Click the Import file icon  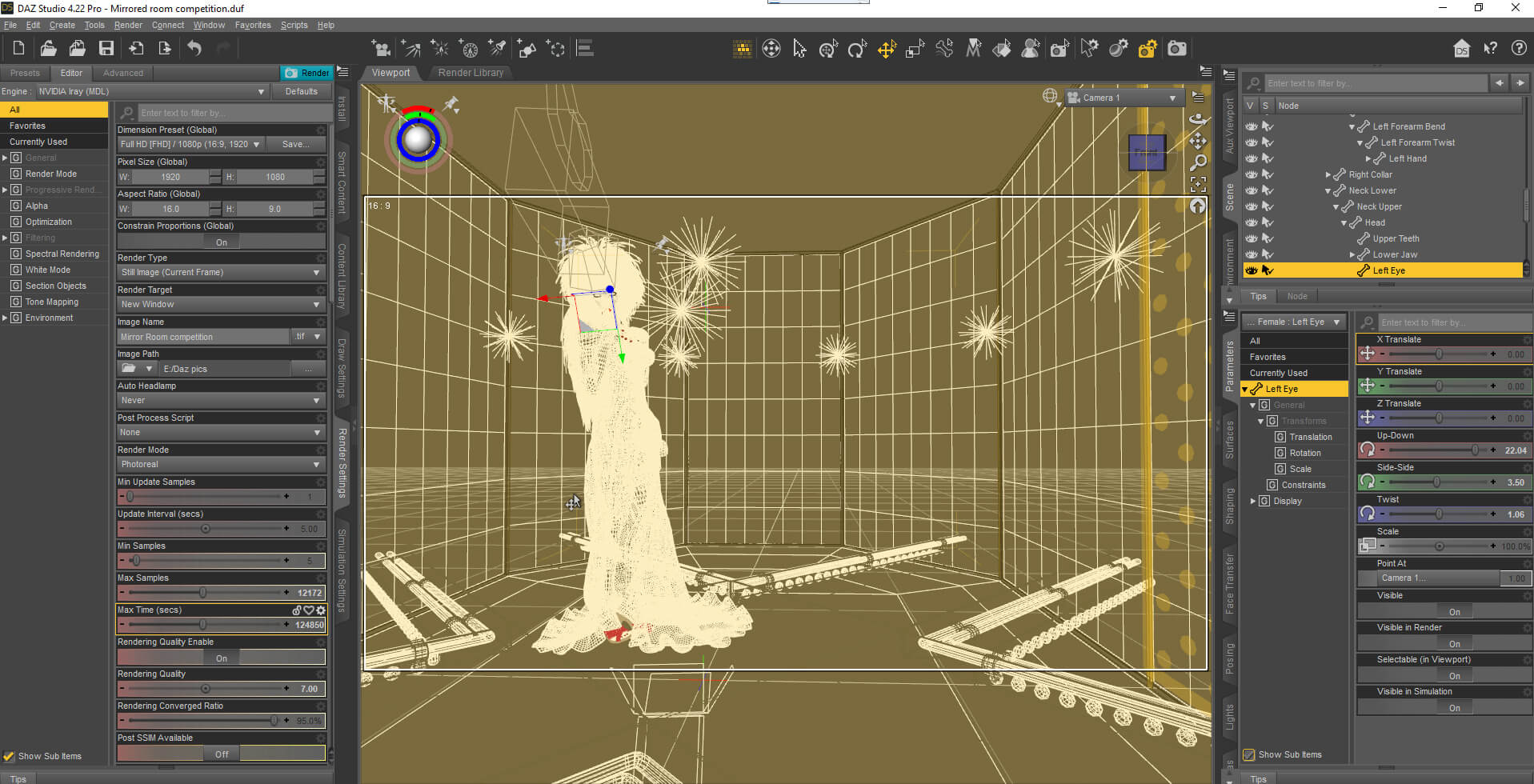pos(136,48)
